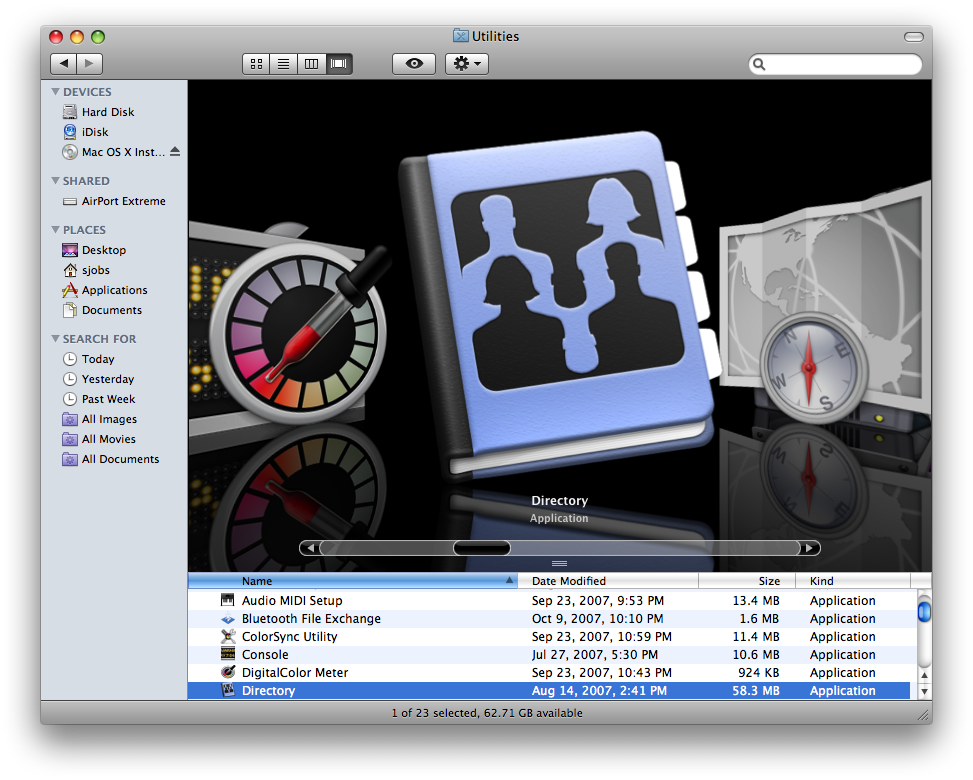973x780 pixels.
Task: Select the Audio MIDI Setup name
Action: point(292,601)
